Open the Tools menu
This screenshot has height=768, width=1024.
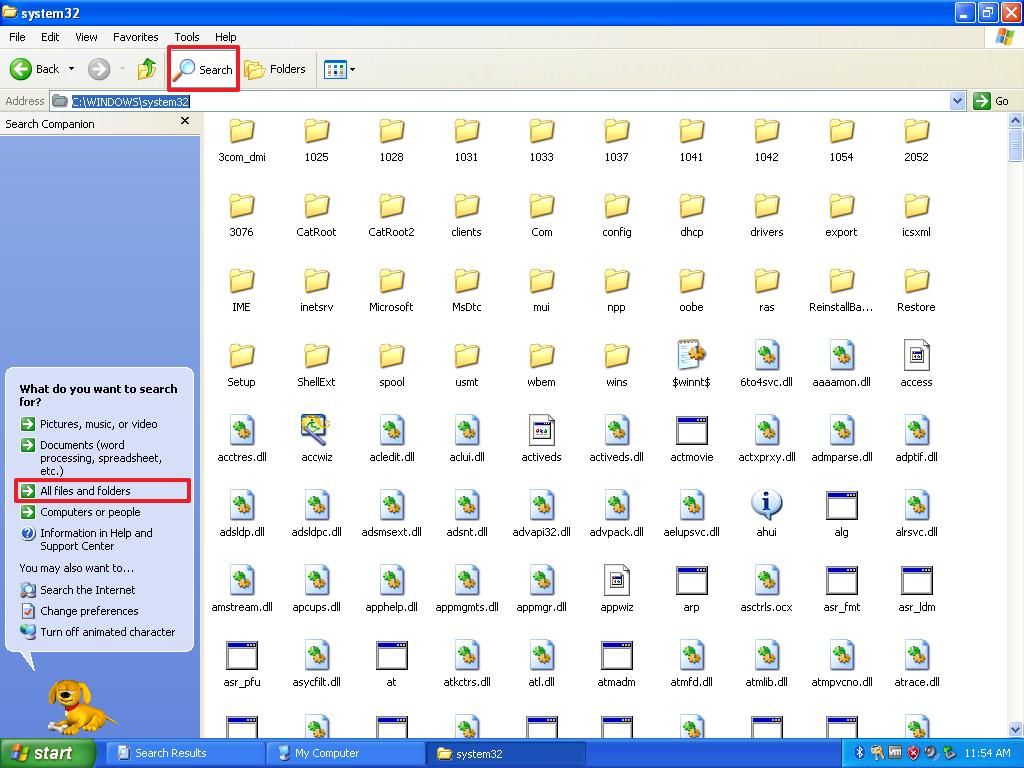point(186,37)
